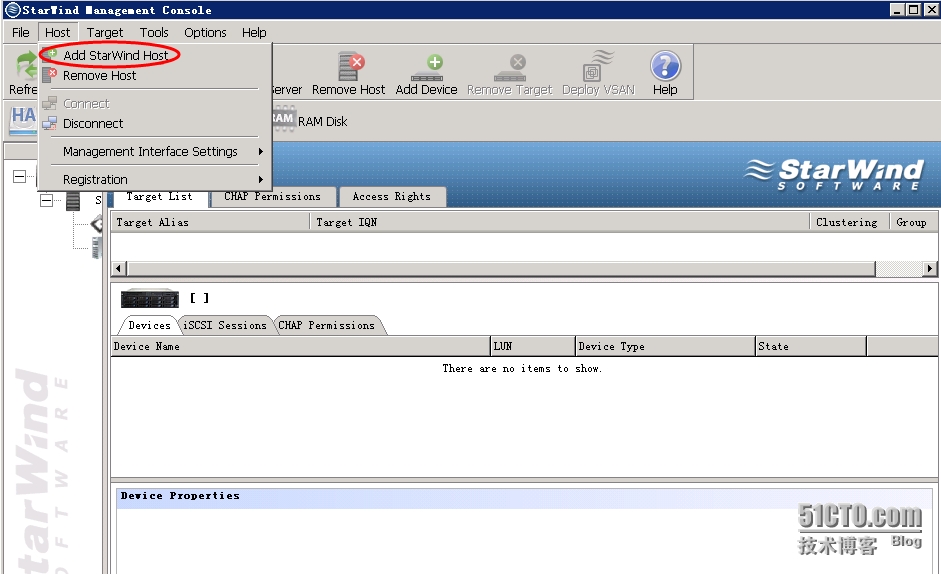Image resolution: width=941 pixels, height=574 pixels.
Task: Open the File menu
Action: [x=20, y=32]
